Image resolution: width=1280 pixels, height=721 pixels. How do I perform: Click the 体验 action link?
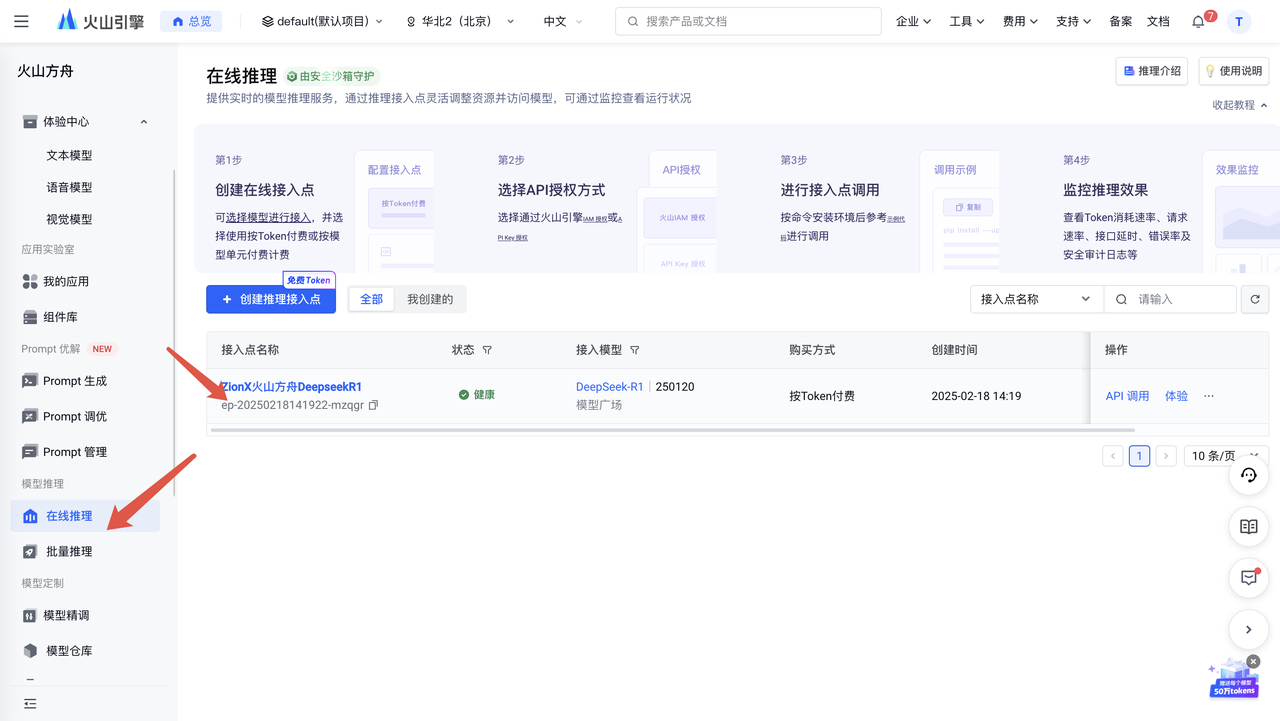(1176, 396)
